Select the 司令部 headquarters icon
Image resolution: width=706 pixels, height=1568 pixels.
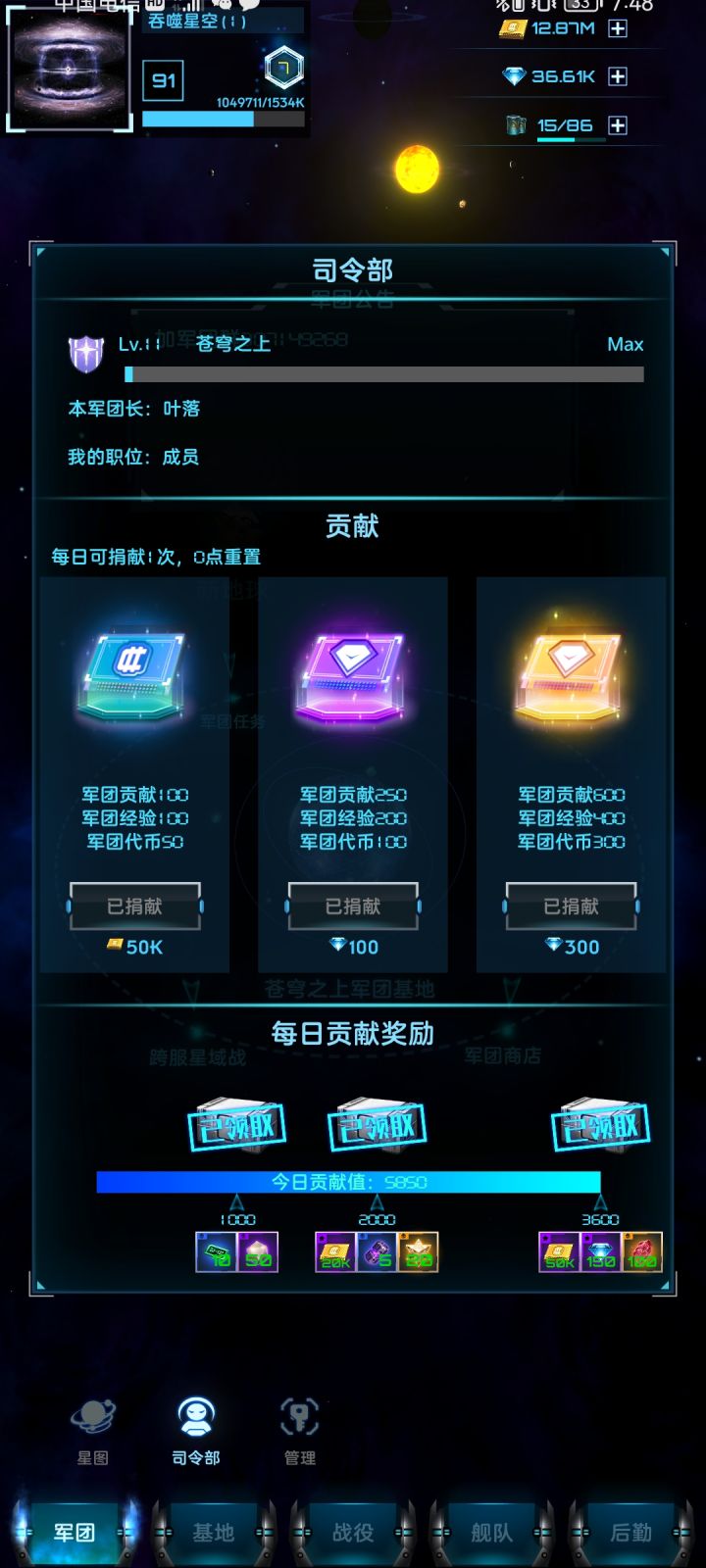[x=196, y=1430]
